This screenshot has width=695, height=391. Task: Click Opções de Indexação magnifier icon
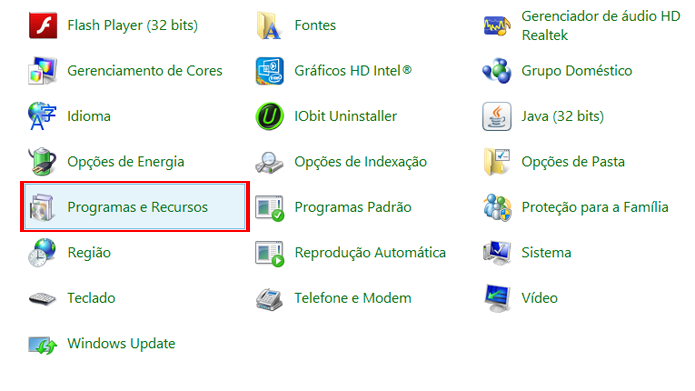[269, 163]
